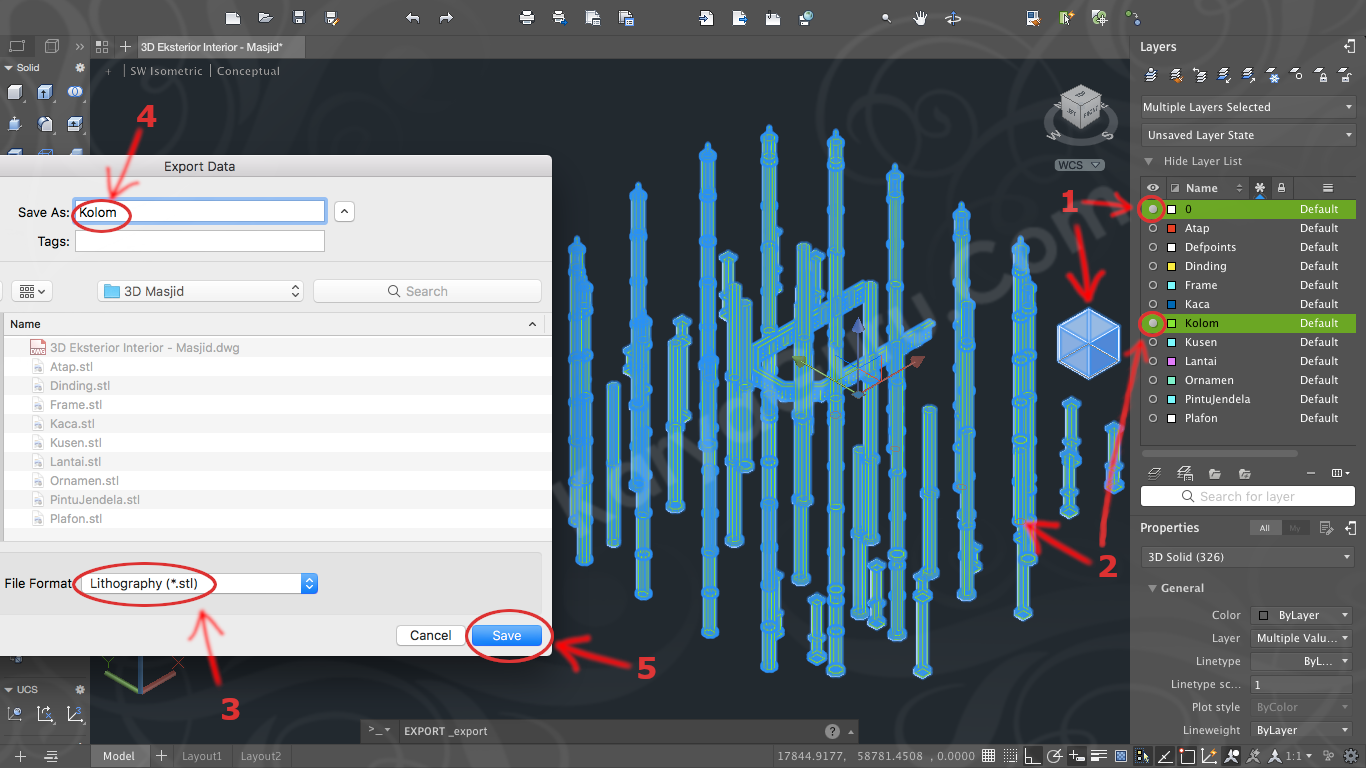The image size is (1366, 768).
Task: Toggle visibility of the Kolom layer
Action: click(1153, 323)
